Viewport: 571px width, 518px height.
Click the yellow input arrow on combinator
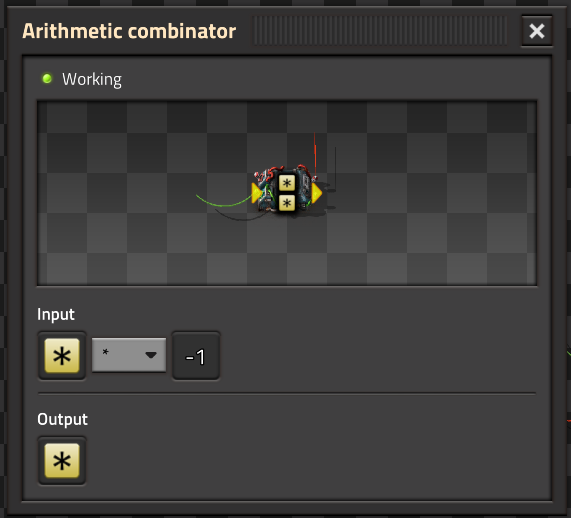click(x=257, y=193)
